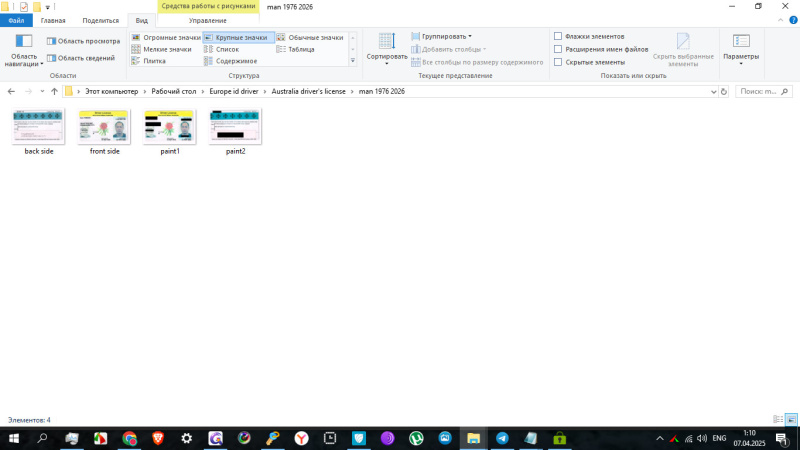Open 'Область навигации' dropdown
Image resolution: width=800 pixels, height=450 pixels.
24,60
